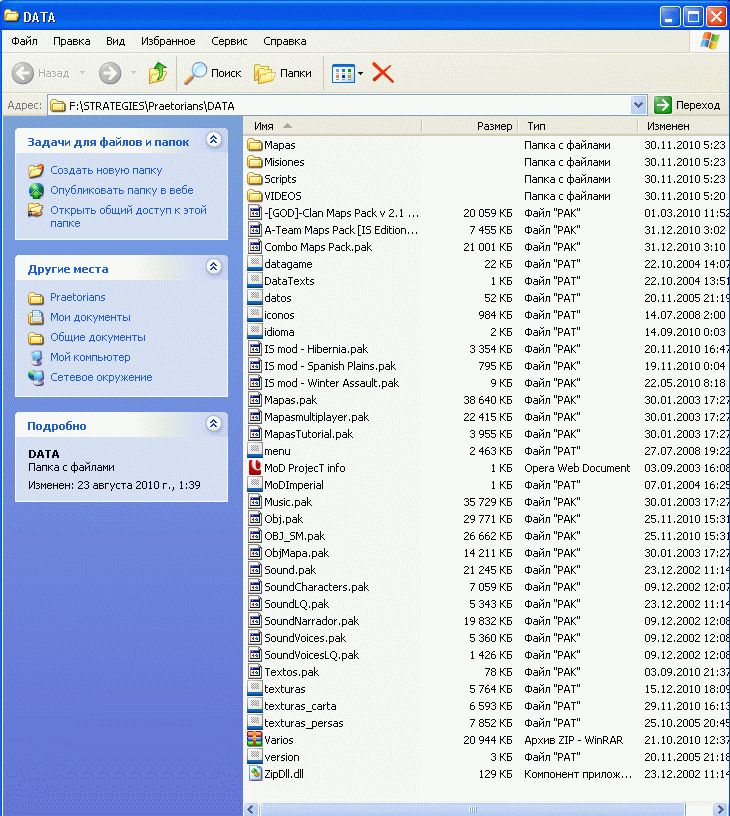Image resolution: width=730 pixels, height=816 pixels.
Task: Select the Sound.pak file icon
Action: pos(254,569)
